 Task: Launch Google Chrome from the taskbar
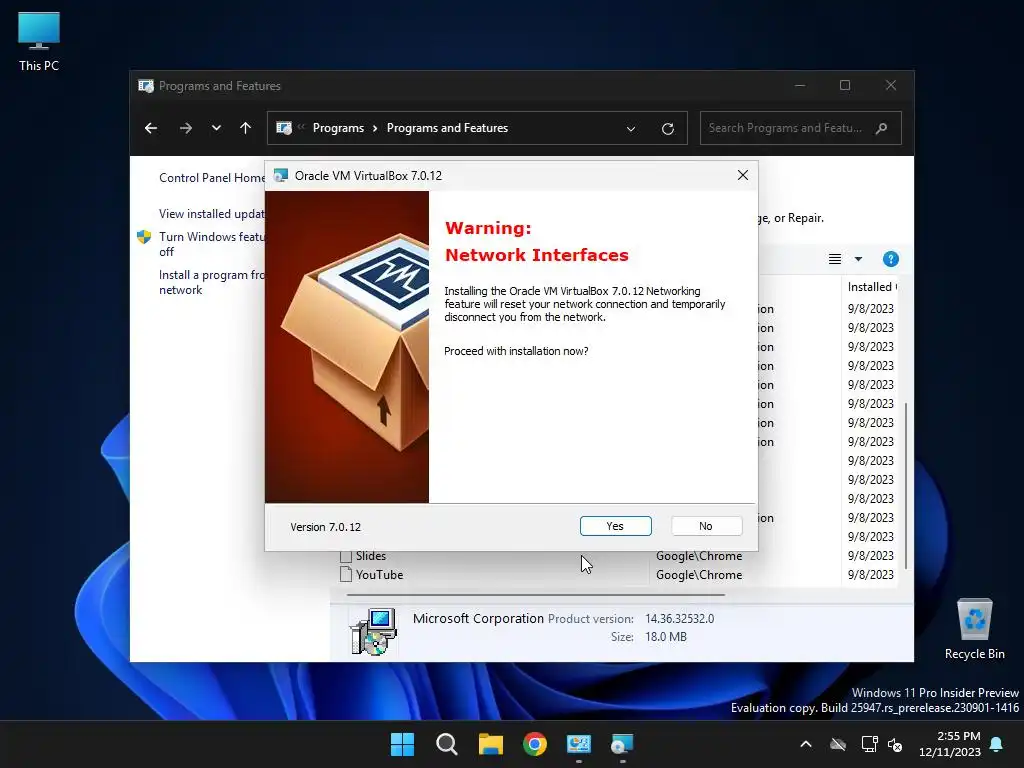pyautogui.click(x=535, y=744)
